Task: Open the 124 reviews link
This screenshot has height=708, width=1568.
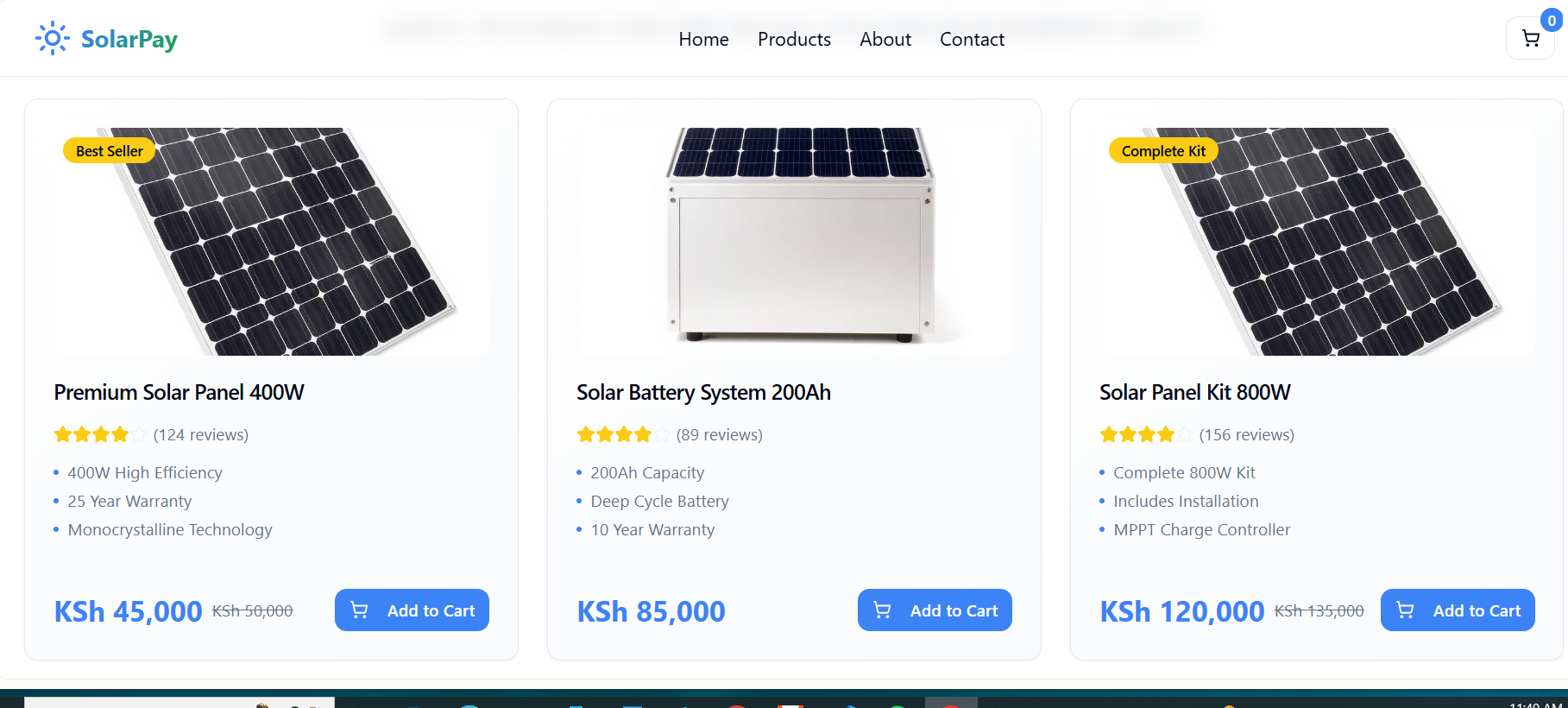Action: 201,435
